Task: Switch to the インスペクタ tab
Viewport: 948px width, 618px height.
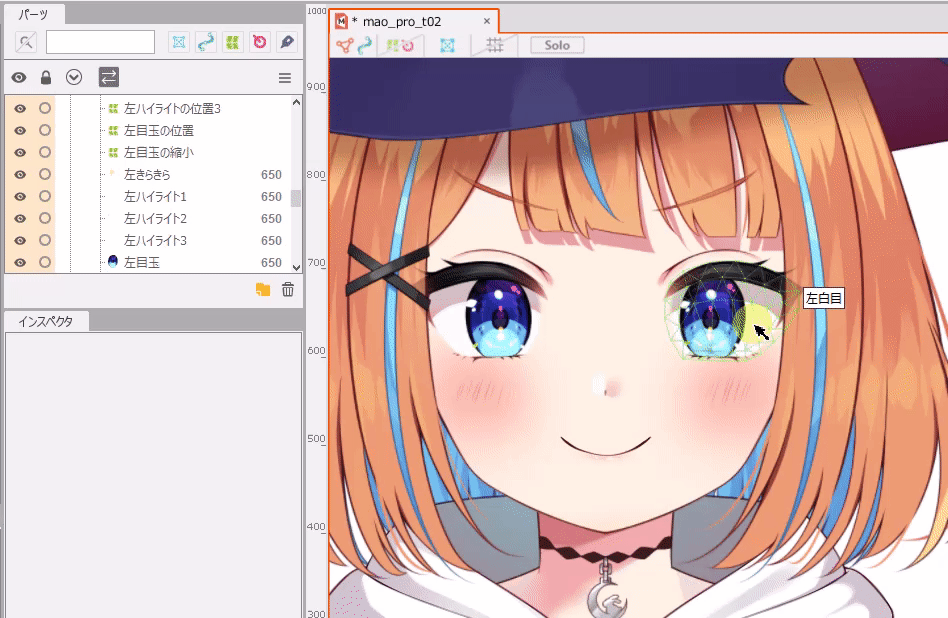Action: click(x=46, y=321)
